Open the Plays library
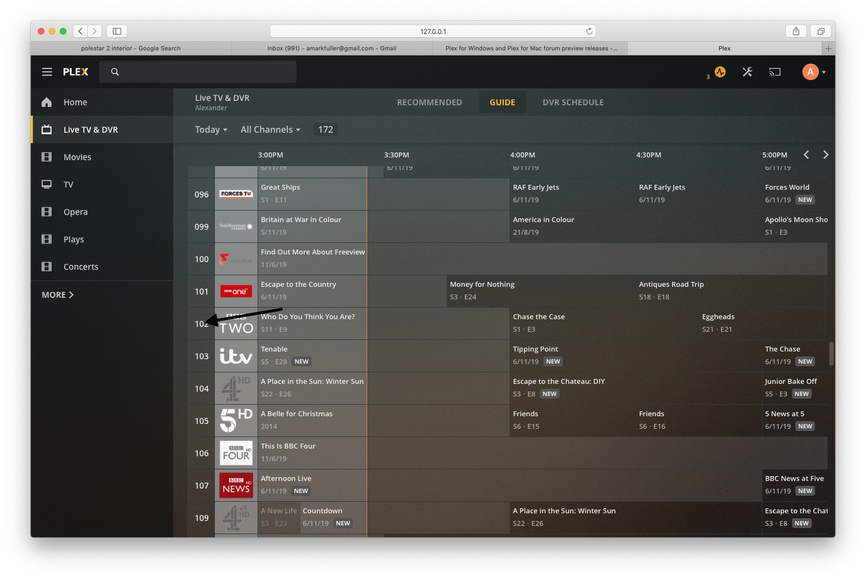The height and width of the screenshot is (578, 866). (102, 239)
